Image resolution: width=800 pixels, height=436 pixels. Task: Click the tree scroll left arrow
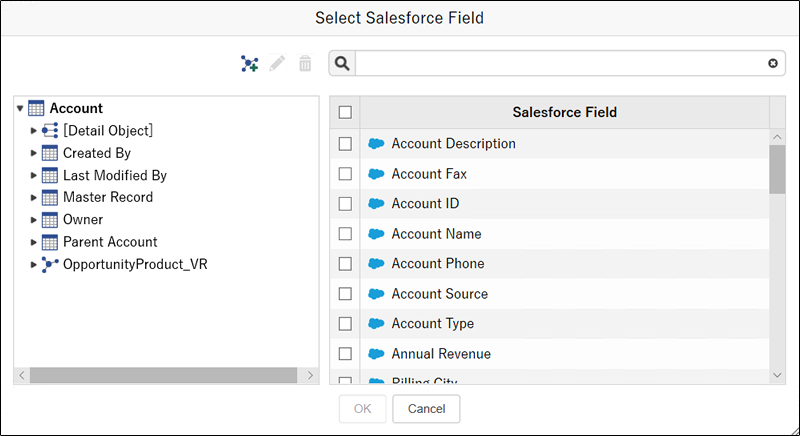(x=22, y=375)
